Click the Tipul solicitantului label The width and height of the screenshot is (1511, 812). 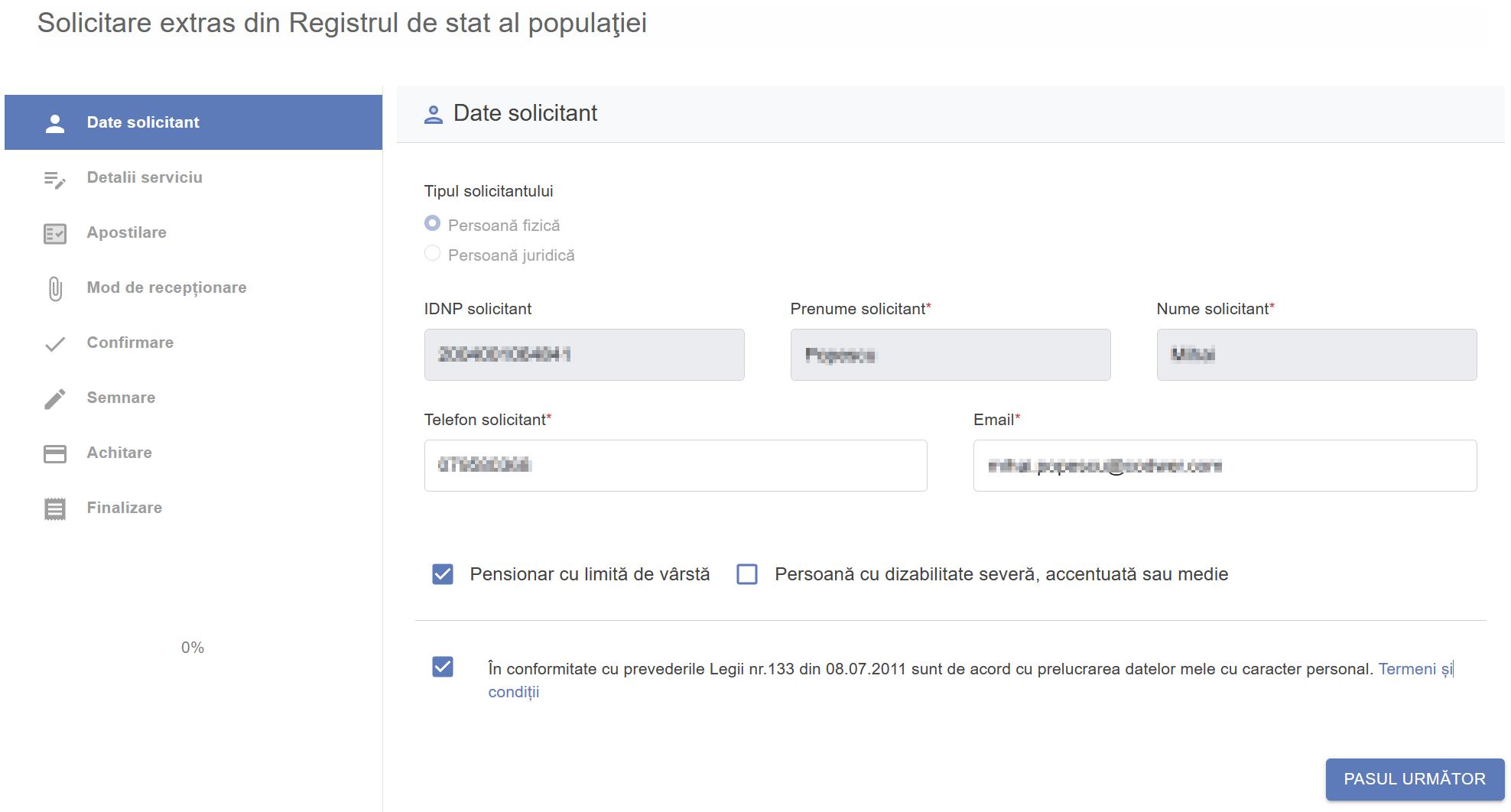click(489, 191)
